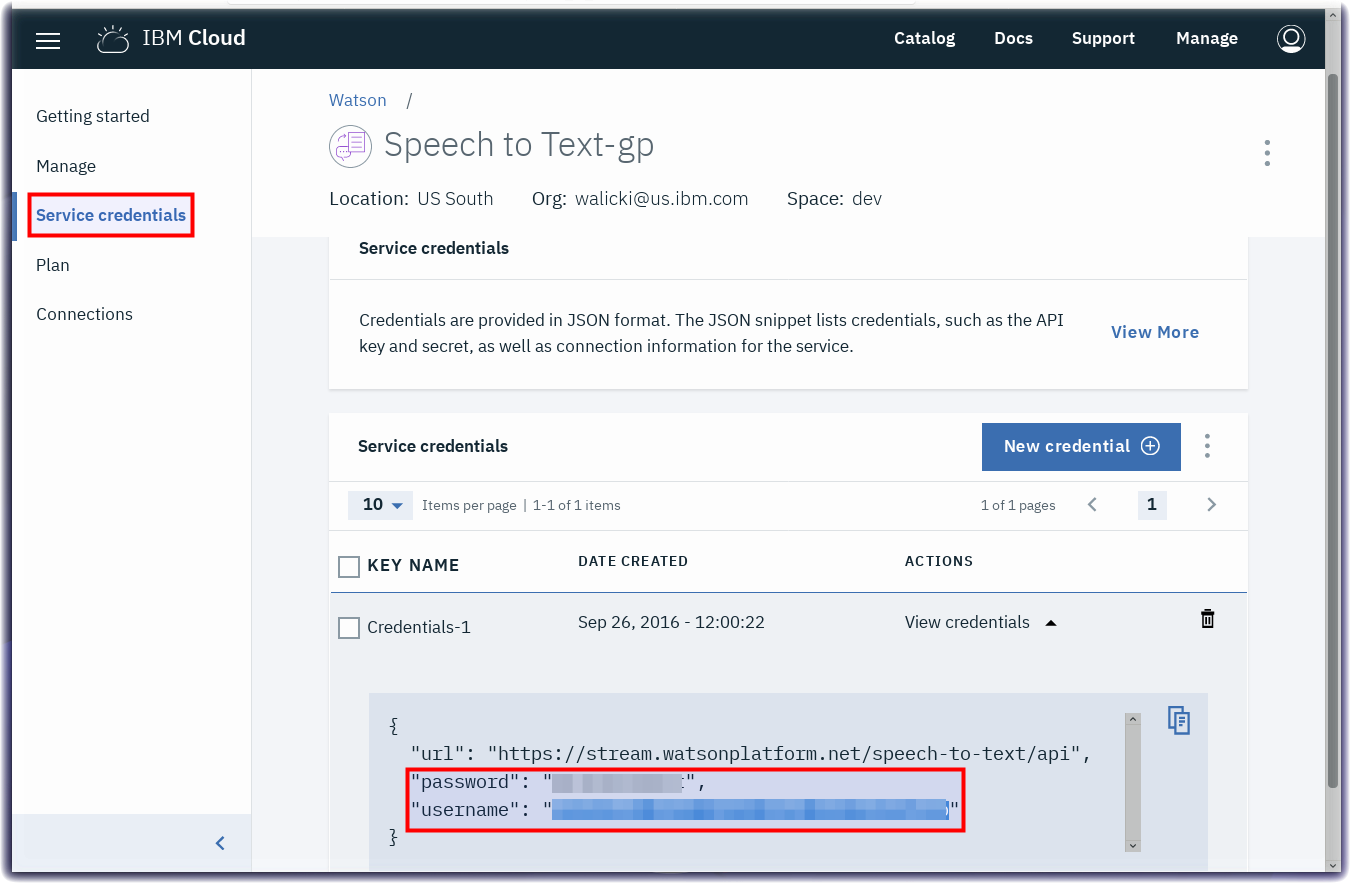This screenshot has width=1350, height=883.
Task: Tick the Credentials-1 row checkbox
Action: click(x=348, y=628)
